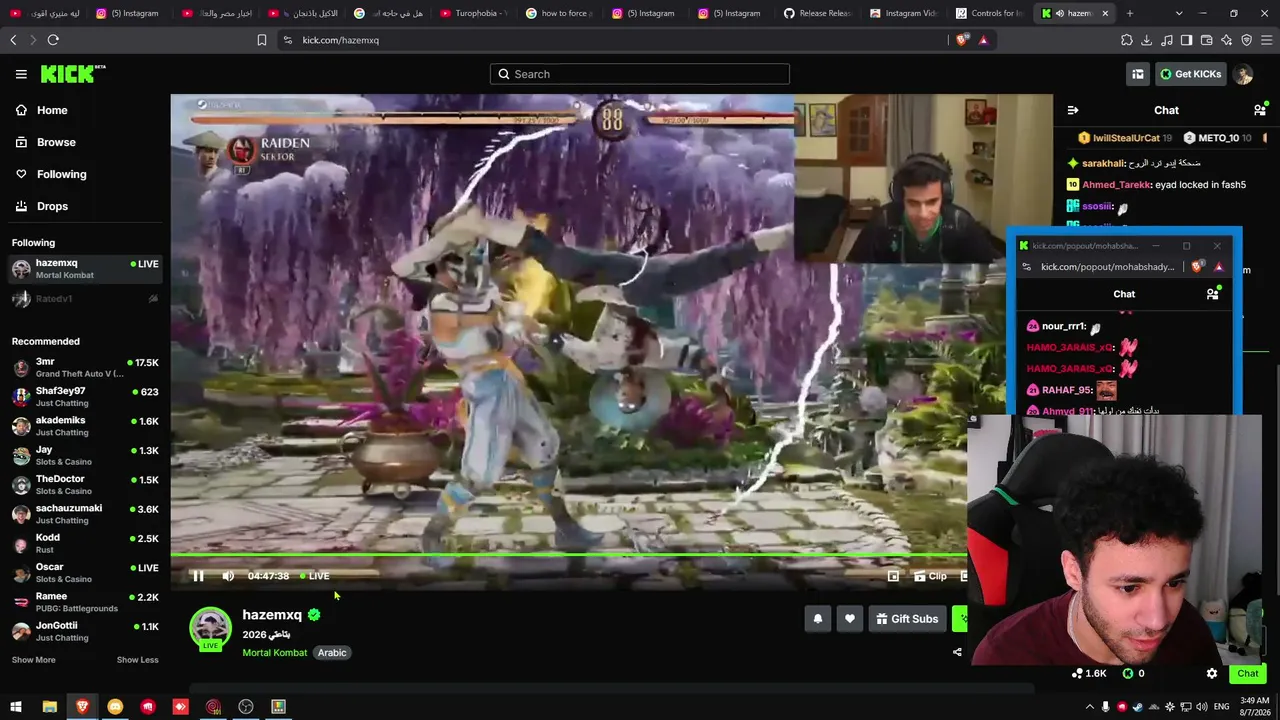
Task: Click the Get KICKs button
Action: pos(1190,74)
